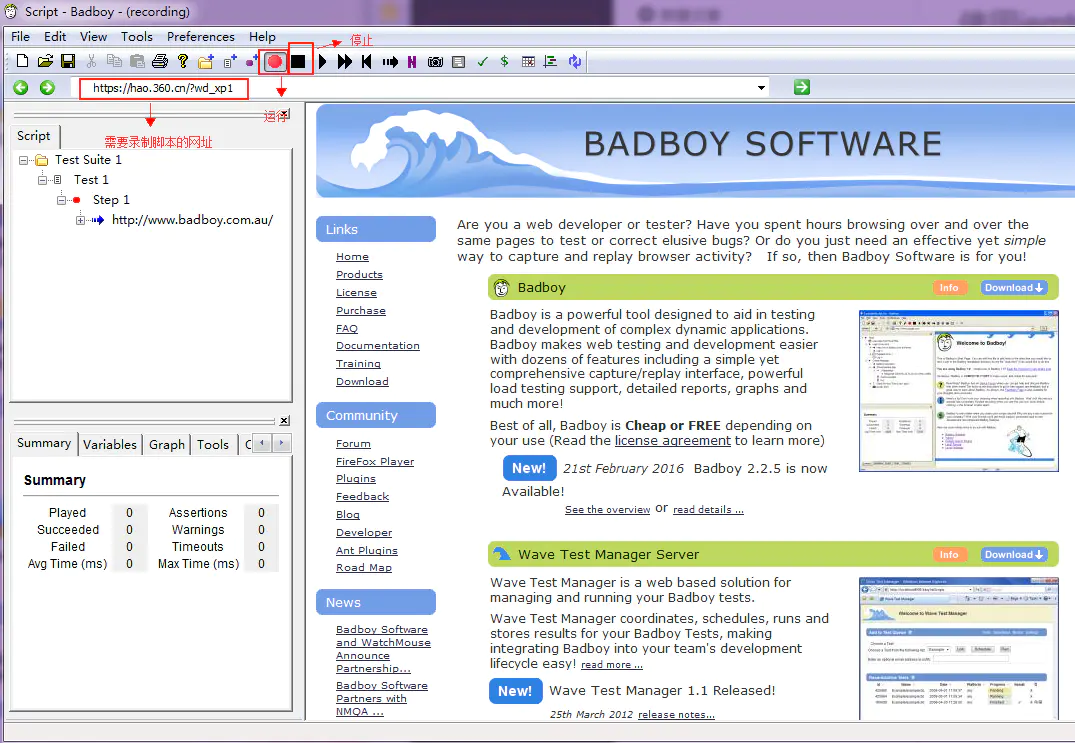Play the script with the single triangle button
Viewport: 1075px width, 743px height.
322,62
